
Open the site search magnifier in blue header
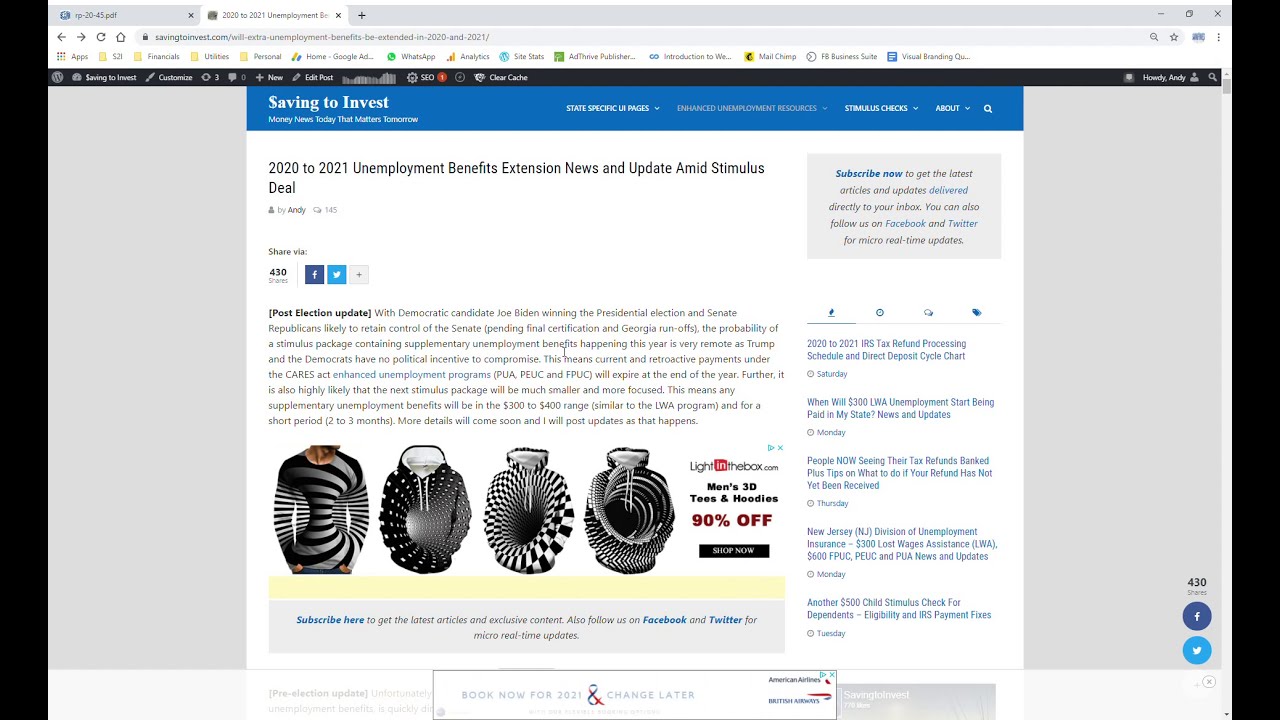click(x=988, y=108)
